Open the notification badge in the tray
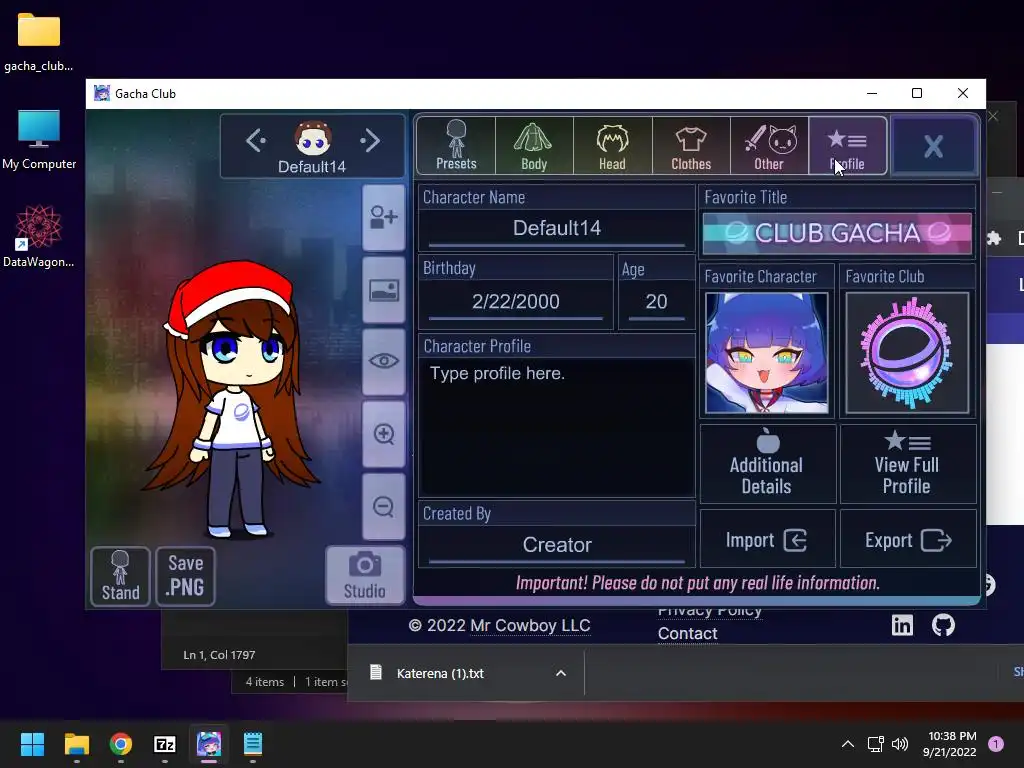The height and width of the screenshot is (768, 1024). click(x=996, y=744)
